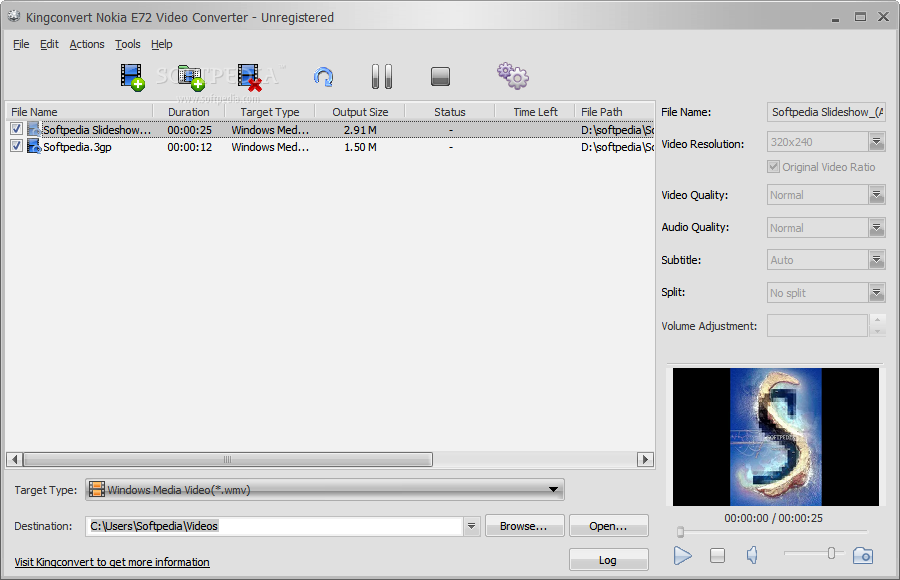The height and width of the screenshot is (580, 900).
Task: Click the Time Left column header
Action: coord(535,112)
